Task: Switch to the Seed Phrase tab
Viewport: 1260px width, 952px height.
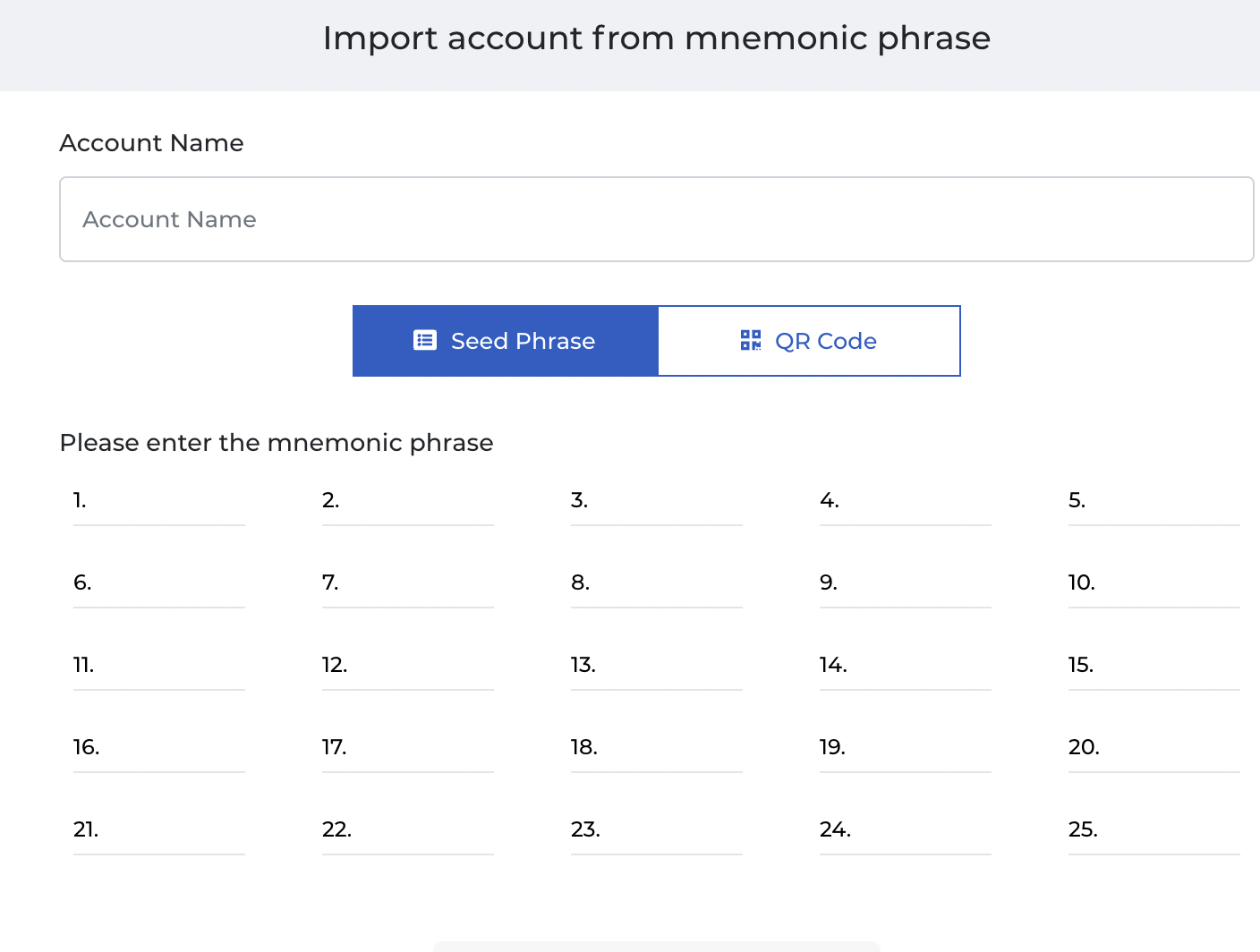Action: [506, 341]
